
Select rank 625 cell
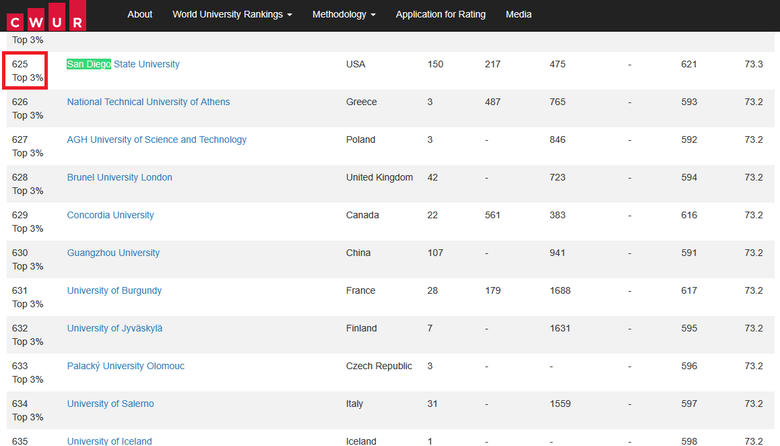coord(27,71)
